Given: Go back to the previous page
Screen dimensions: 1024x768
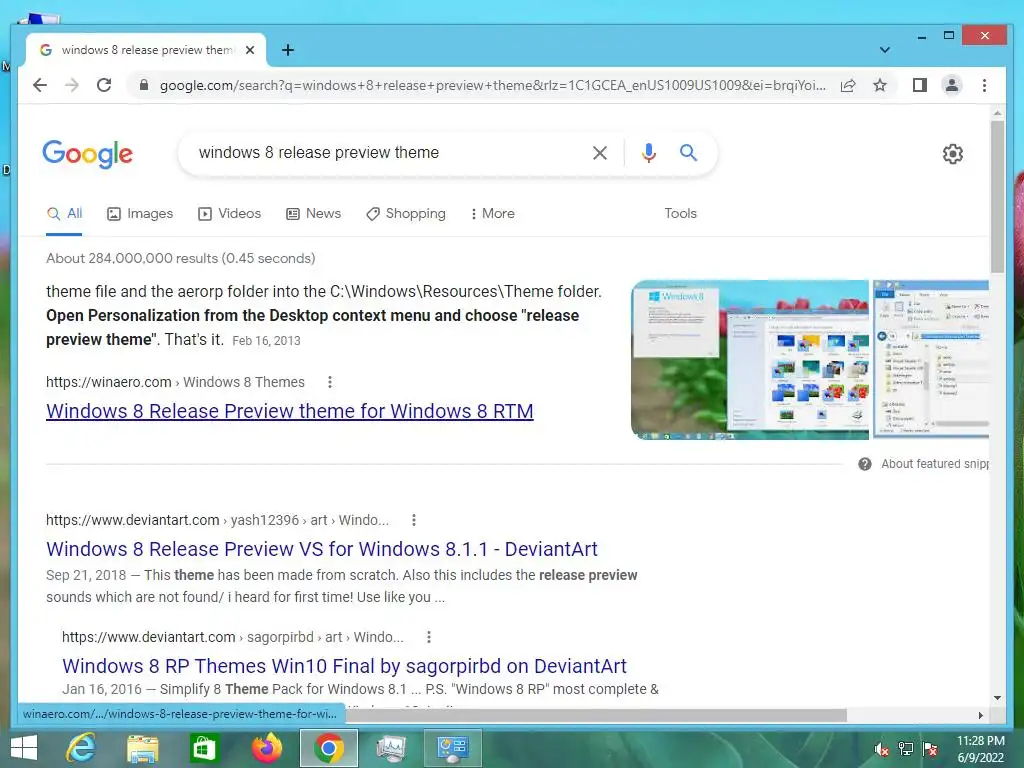Looking at the screenshot, I should [40, 85].
